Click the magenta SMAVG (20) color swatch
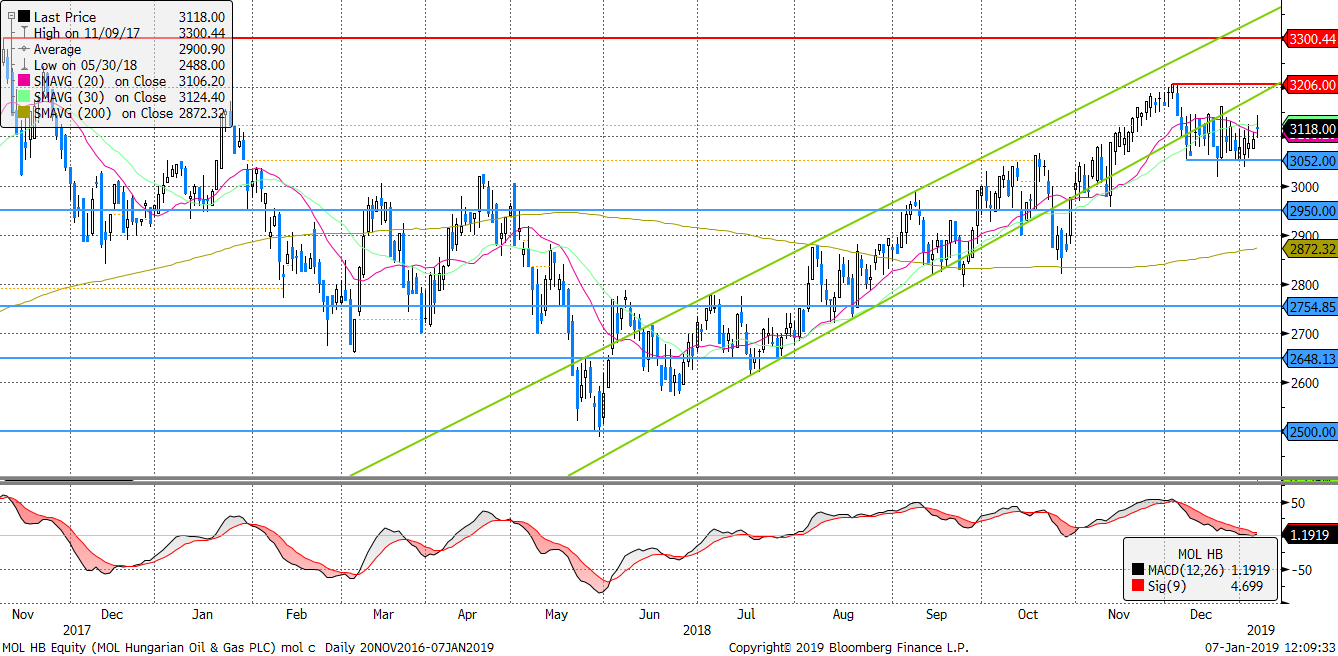The height and width of the screenshot is (656, 1338). pos(24,81)
